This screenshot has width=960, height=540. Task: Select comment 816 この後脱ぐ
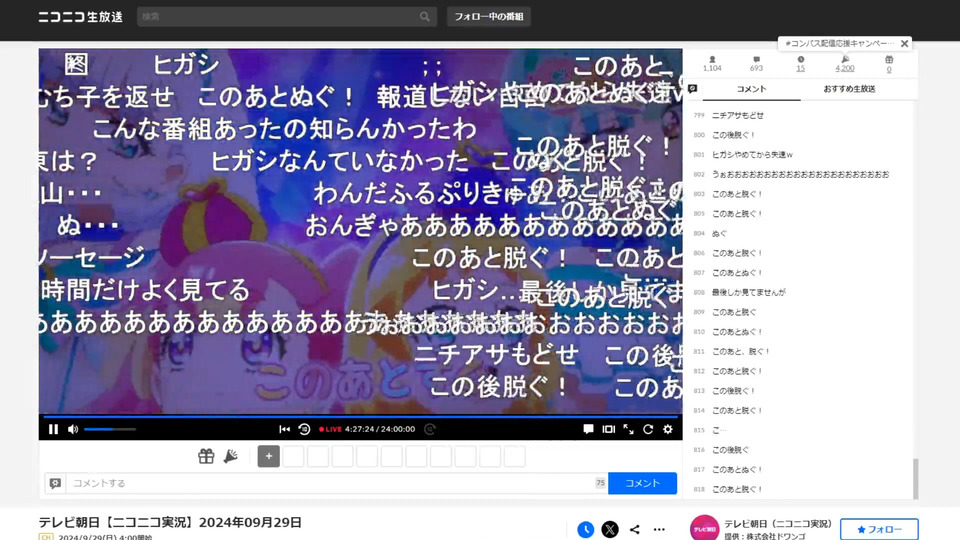(730, 449)
